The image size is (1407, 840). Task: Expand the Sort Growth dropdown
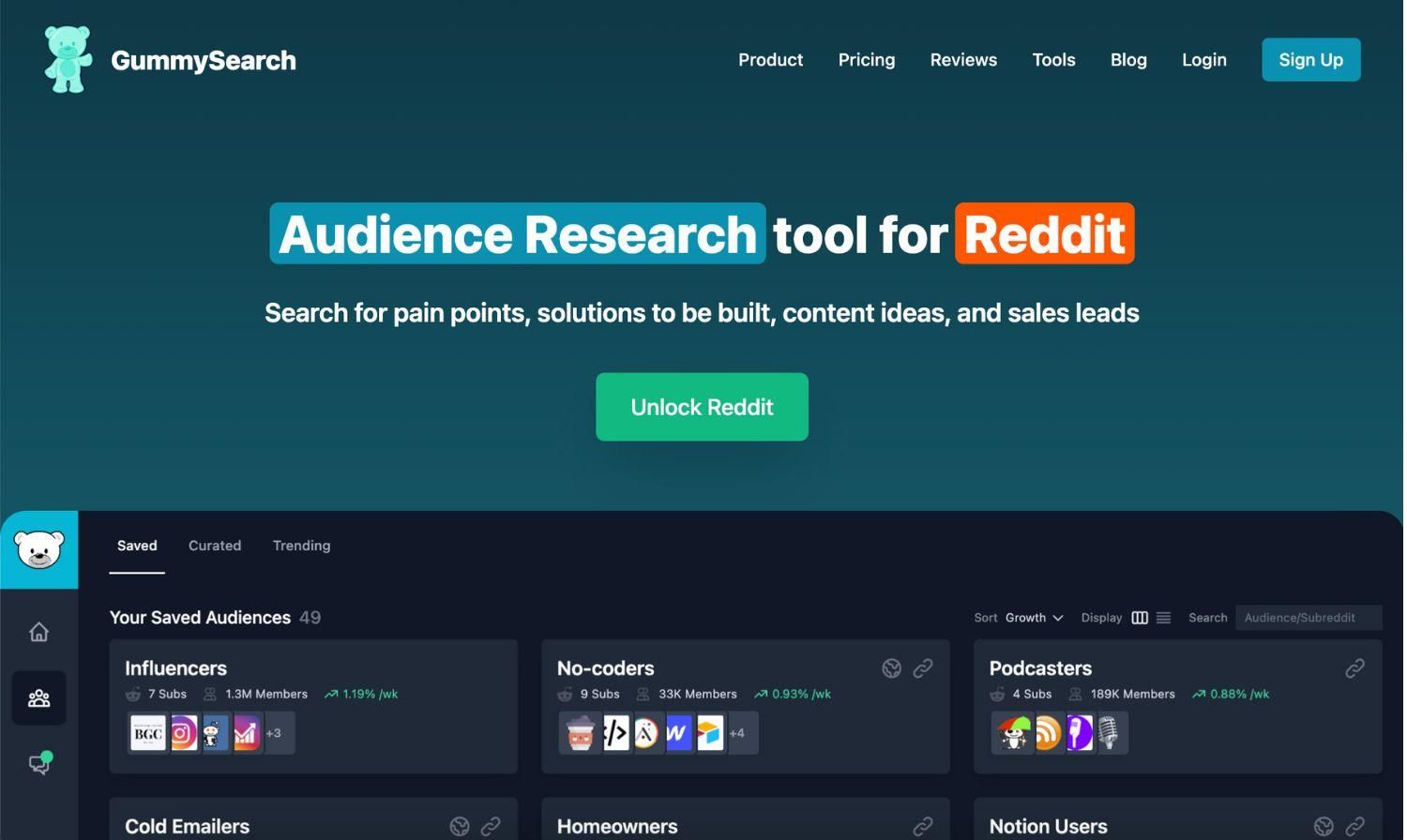coord(1034,618)
